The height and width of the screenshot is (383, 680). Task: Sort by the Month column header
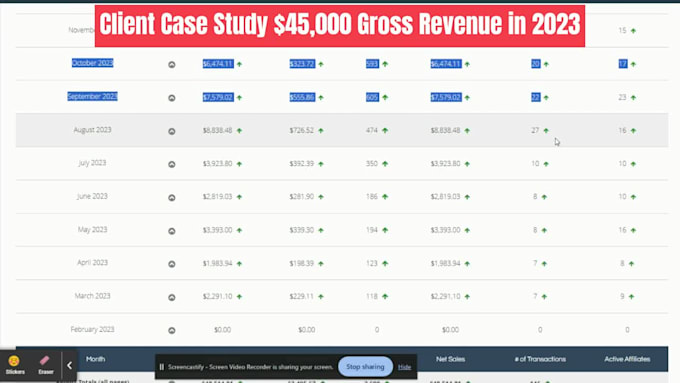(x=95, y=359)
